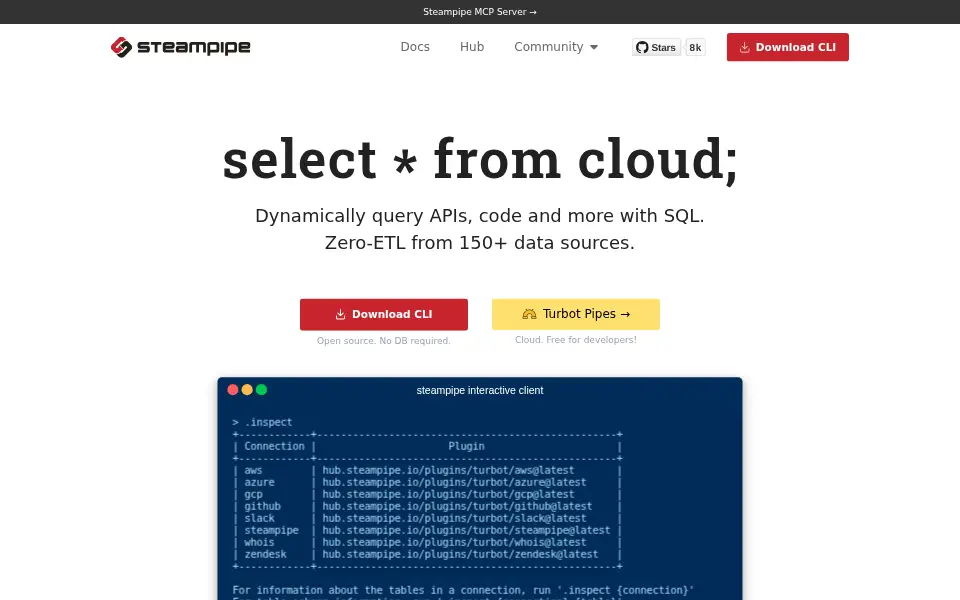This screenshot has height=600, width=960.
Task: Select the 'azure' connection name
Action: click(260, 482)
